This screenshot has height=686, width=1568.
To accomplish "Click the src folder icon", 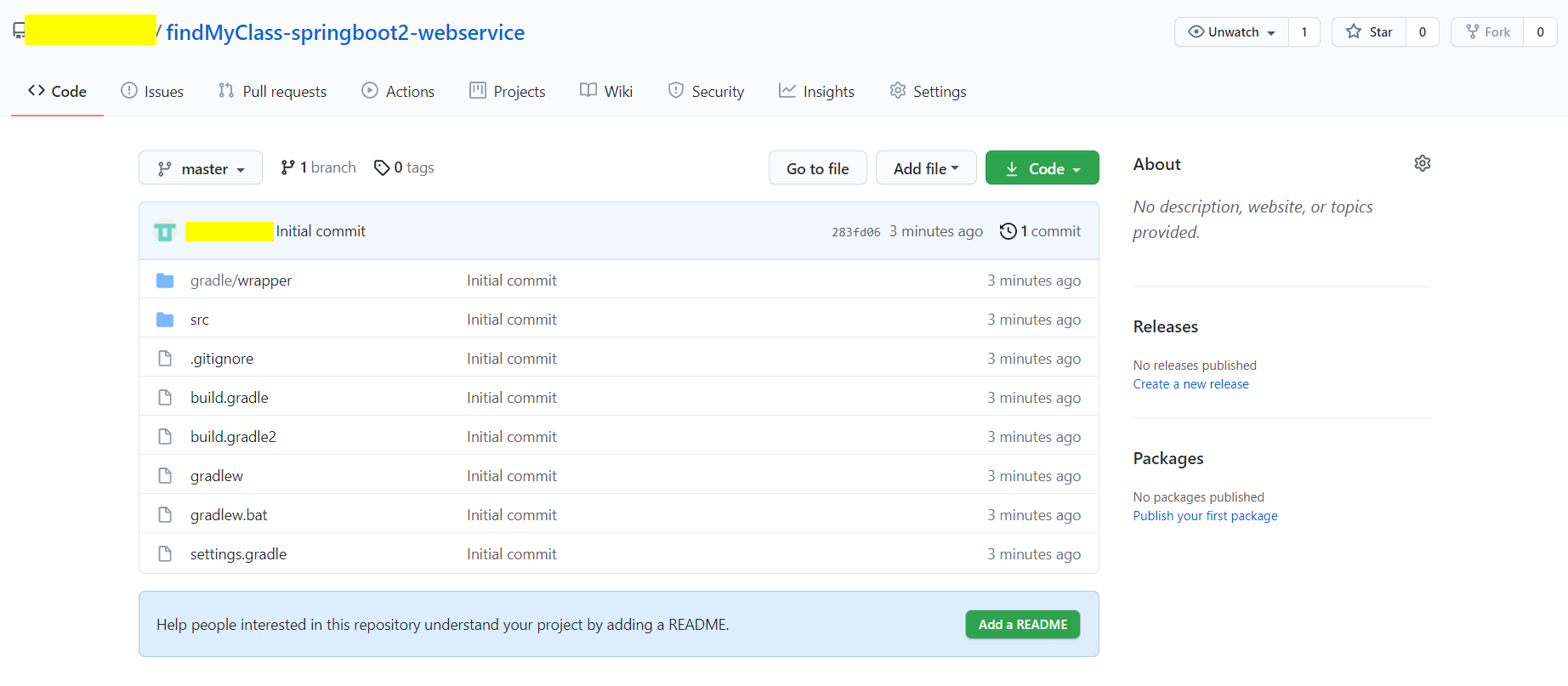I will (165, 320).
